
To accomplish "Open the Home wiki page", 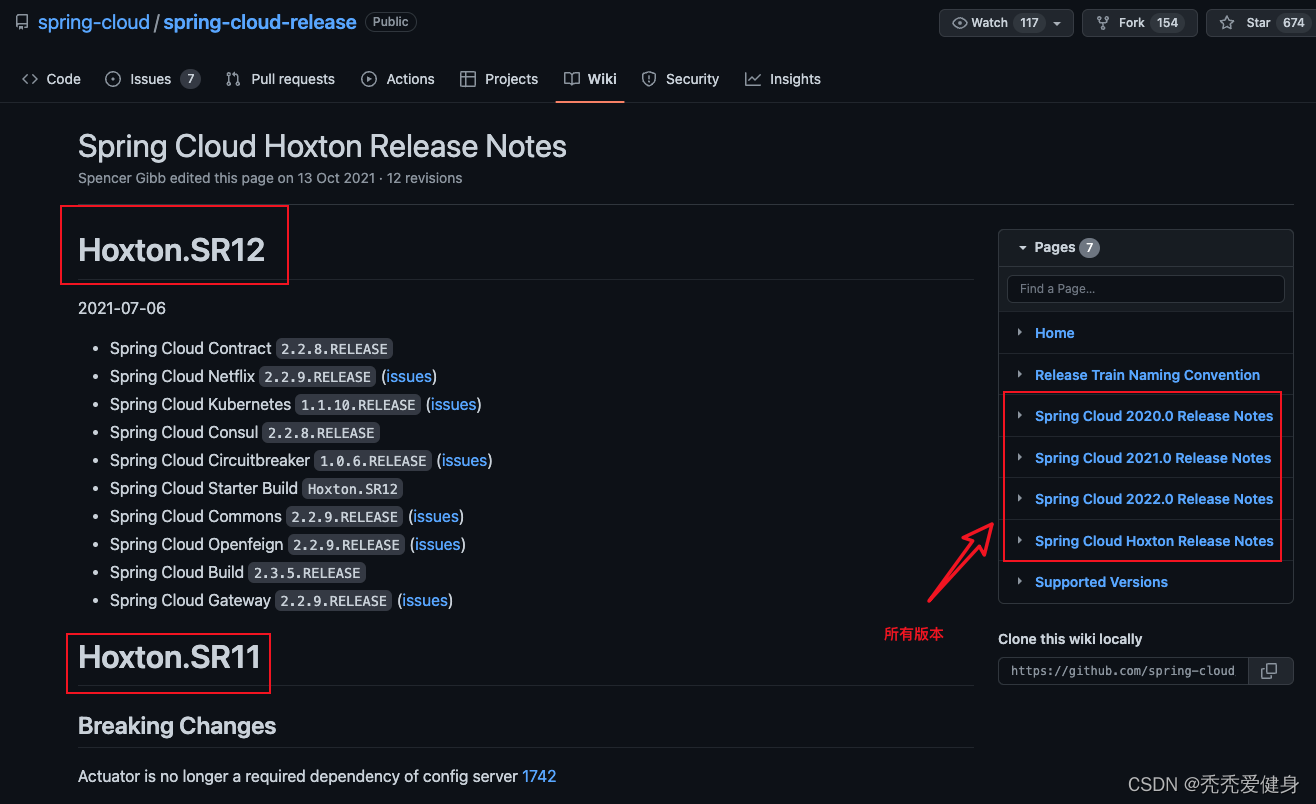I will coord(1054,333).
